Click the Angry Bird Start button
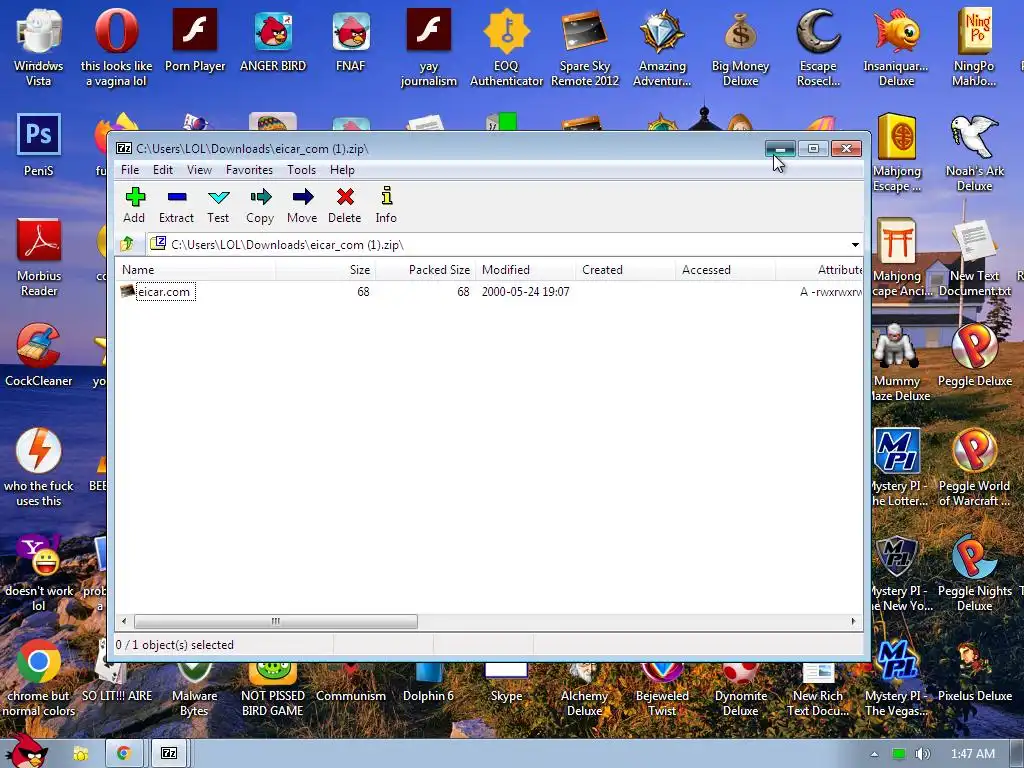 pos(26,751)
